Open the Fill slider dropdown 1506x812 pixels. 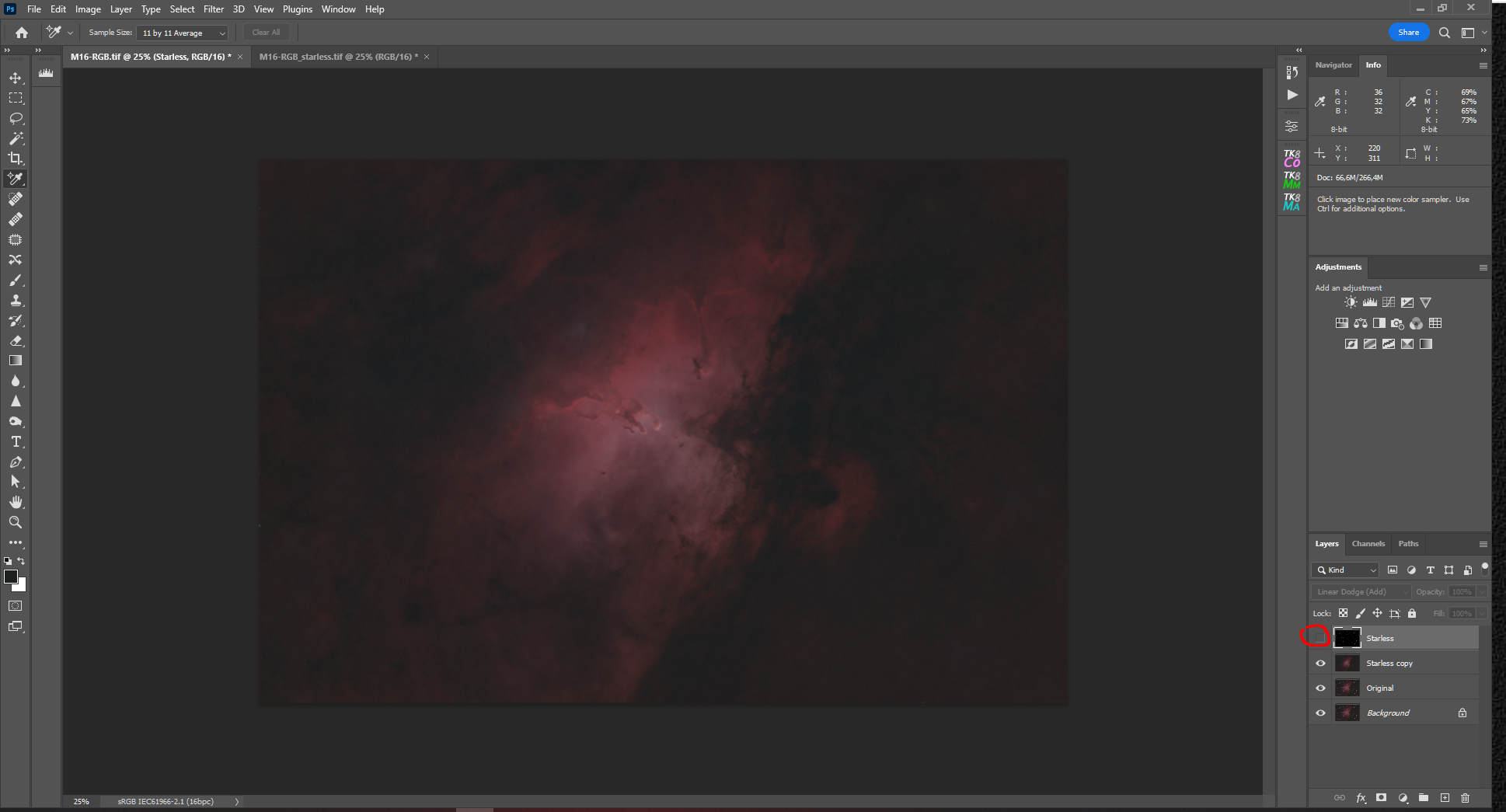[1481, 613]
